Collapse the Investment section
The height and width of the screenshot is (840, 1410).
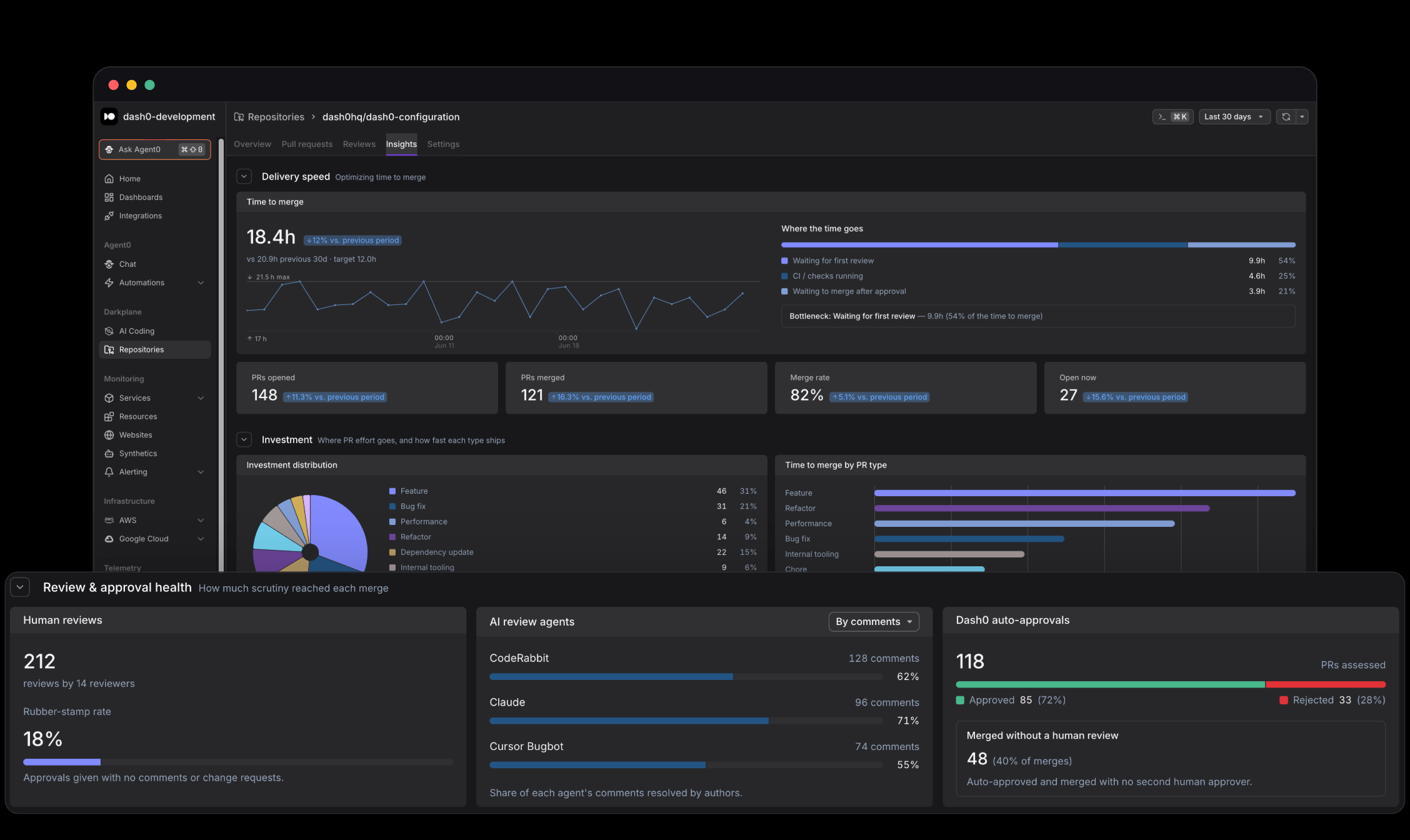point(244,440)
